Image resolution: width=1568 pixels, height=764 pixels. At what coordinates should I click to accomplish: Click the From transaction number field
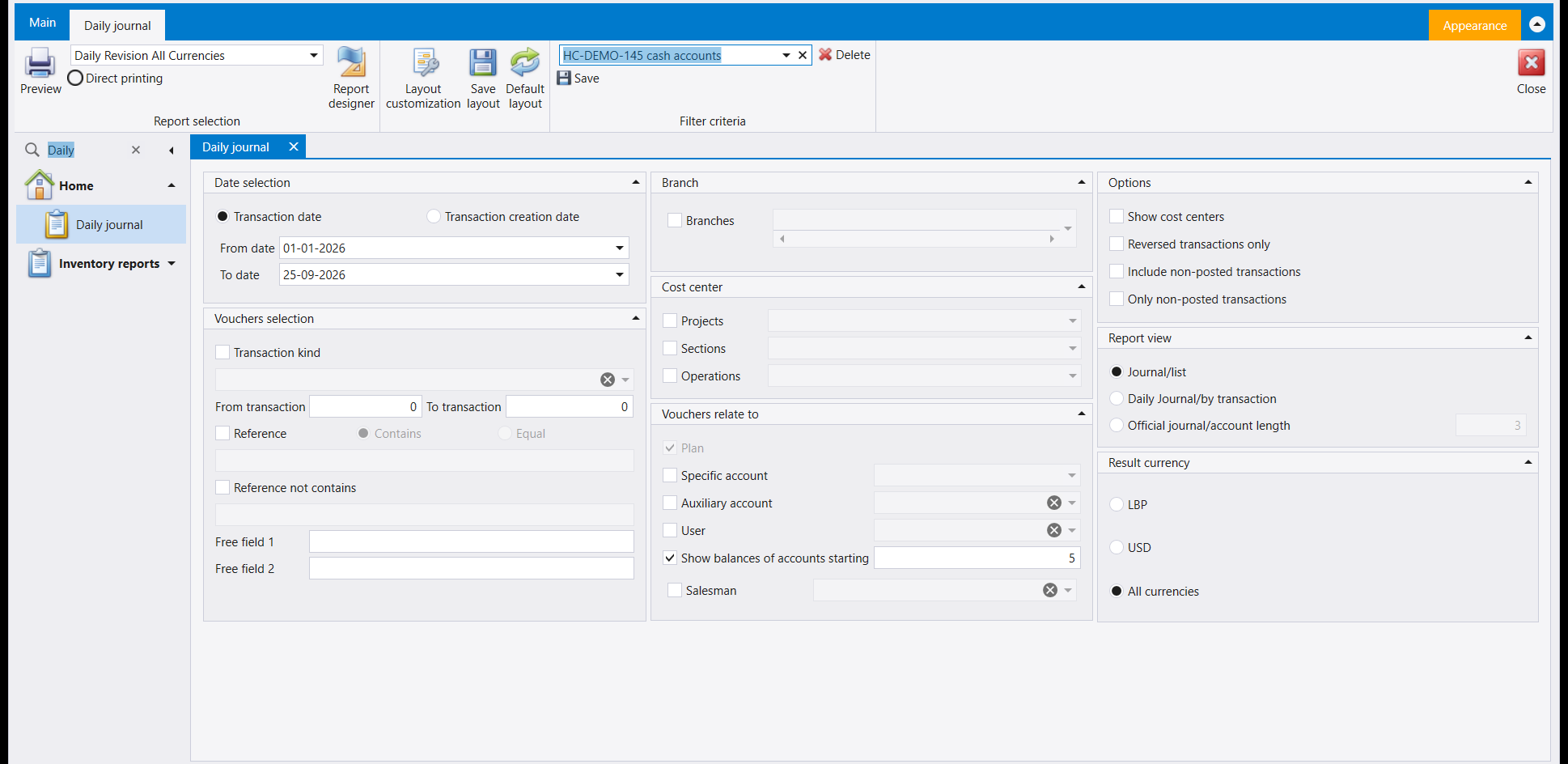pyautogui.click(x=365, y=406)
